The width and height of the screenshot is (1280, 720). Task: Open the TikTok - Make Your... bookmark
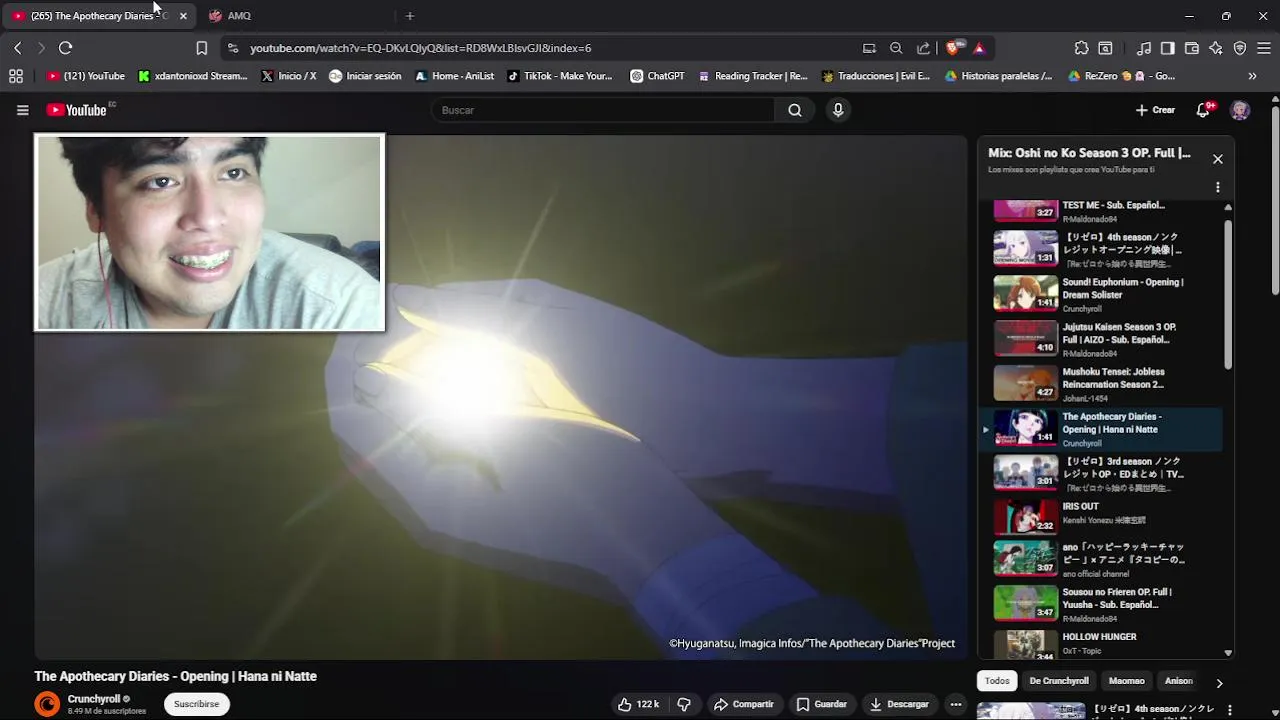point(559,76)
